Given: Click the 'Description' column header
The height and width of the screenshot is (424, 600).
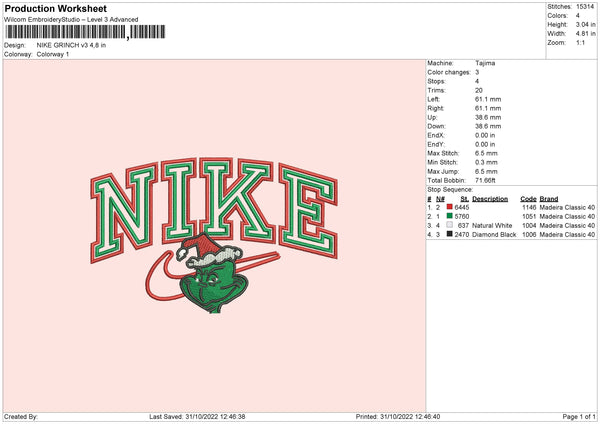Looking at the screenshot, I should [x=490, y=199].
